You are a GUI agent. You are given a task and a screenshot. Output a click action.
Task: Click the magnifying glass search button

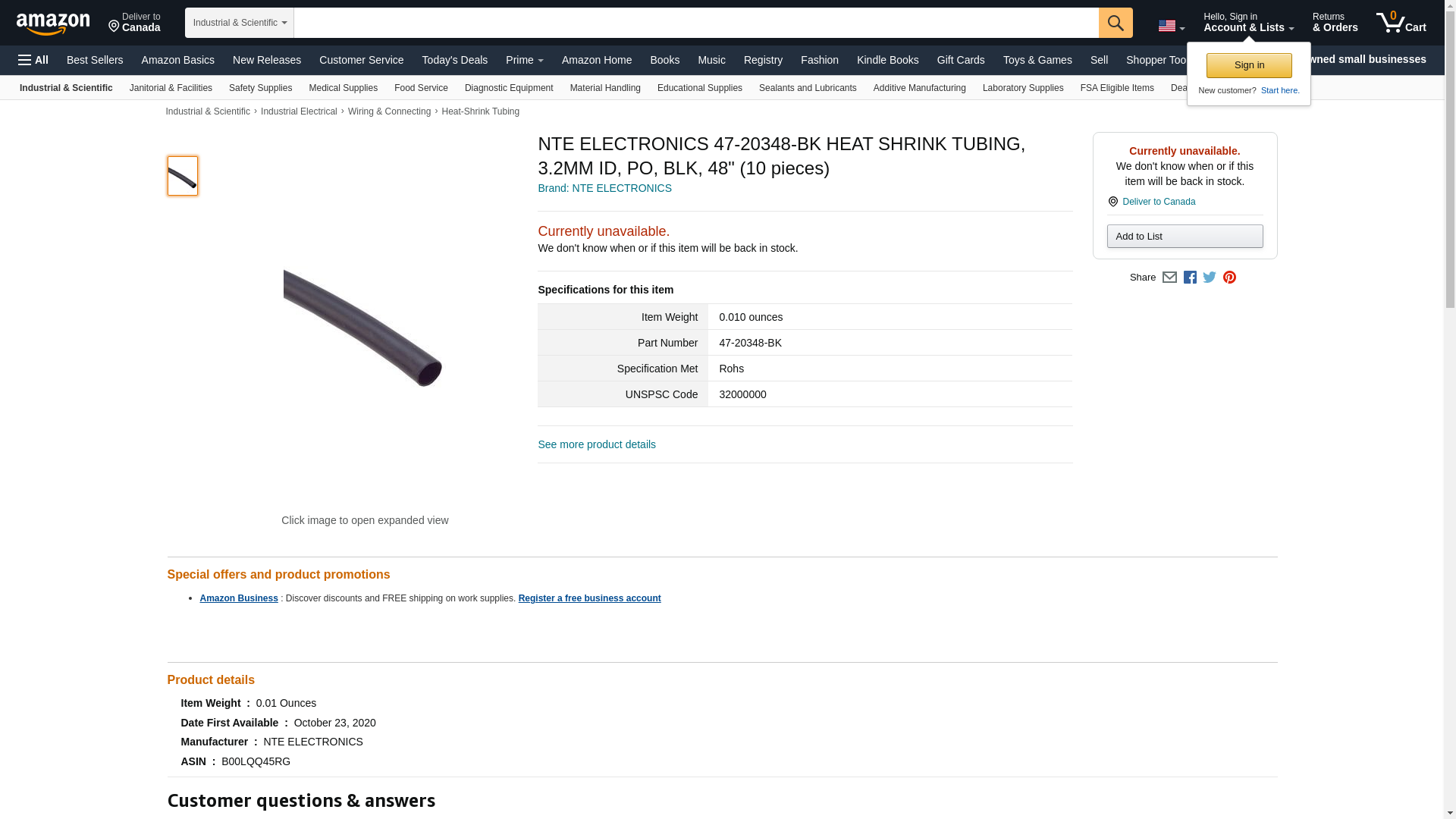pyautogui.click(x=1116, y=23)
